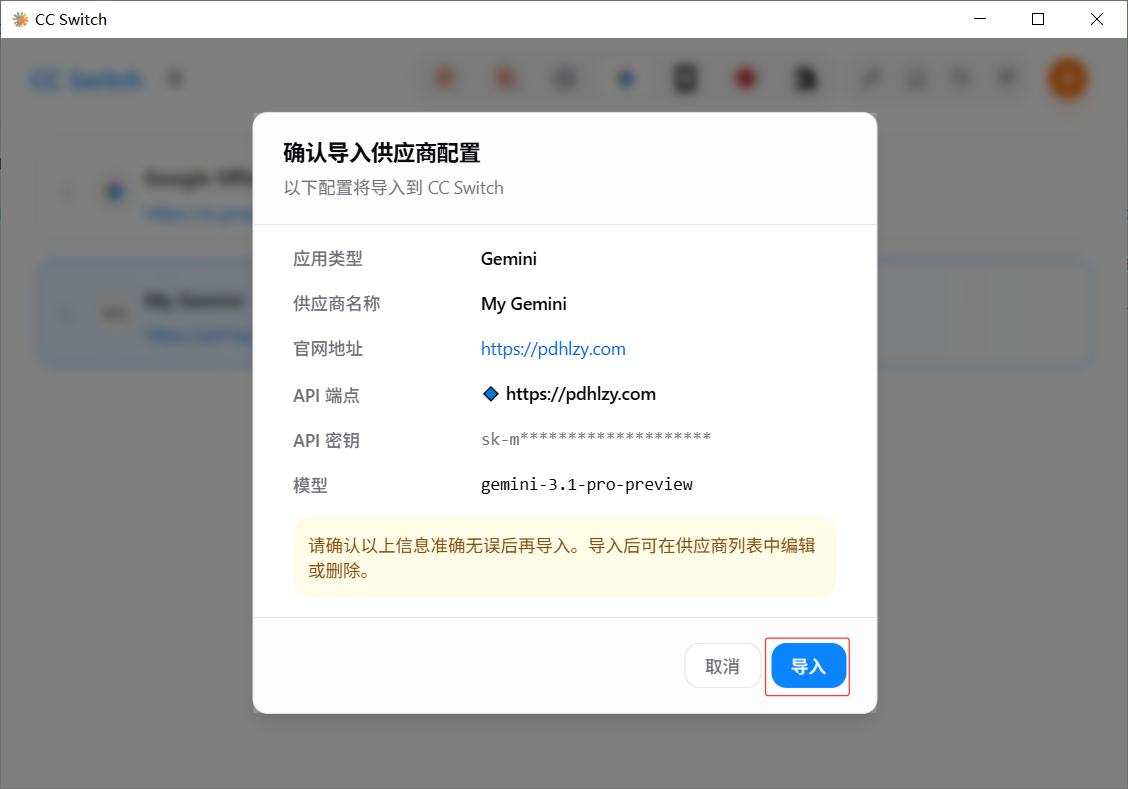Click the yellow warning note 请确认以上信息准确无误后再导入
This screenshot has width=1128, height=789.
click(x=565, y=557)
